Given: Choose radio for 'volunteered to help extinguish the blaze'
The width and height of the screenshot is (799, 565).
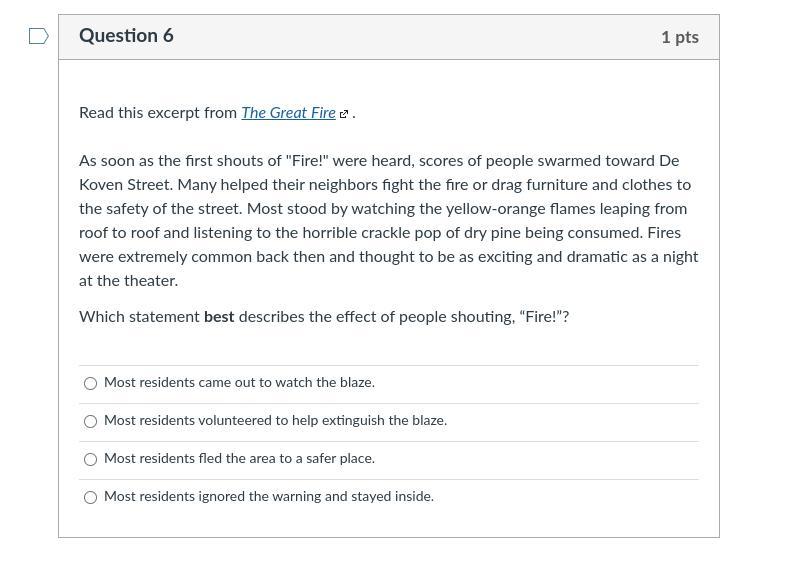Looking at the screenshot, I should 91,421.
